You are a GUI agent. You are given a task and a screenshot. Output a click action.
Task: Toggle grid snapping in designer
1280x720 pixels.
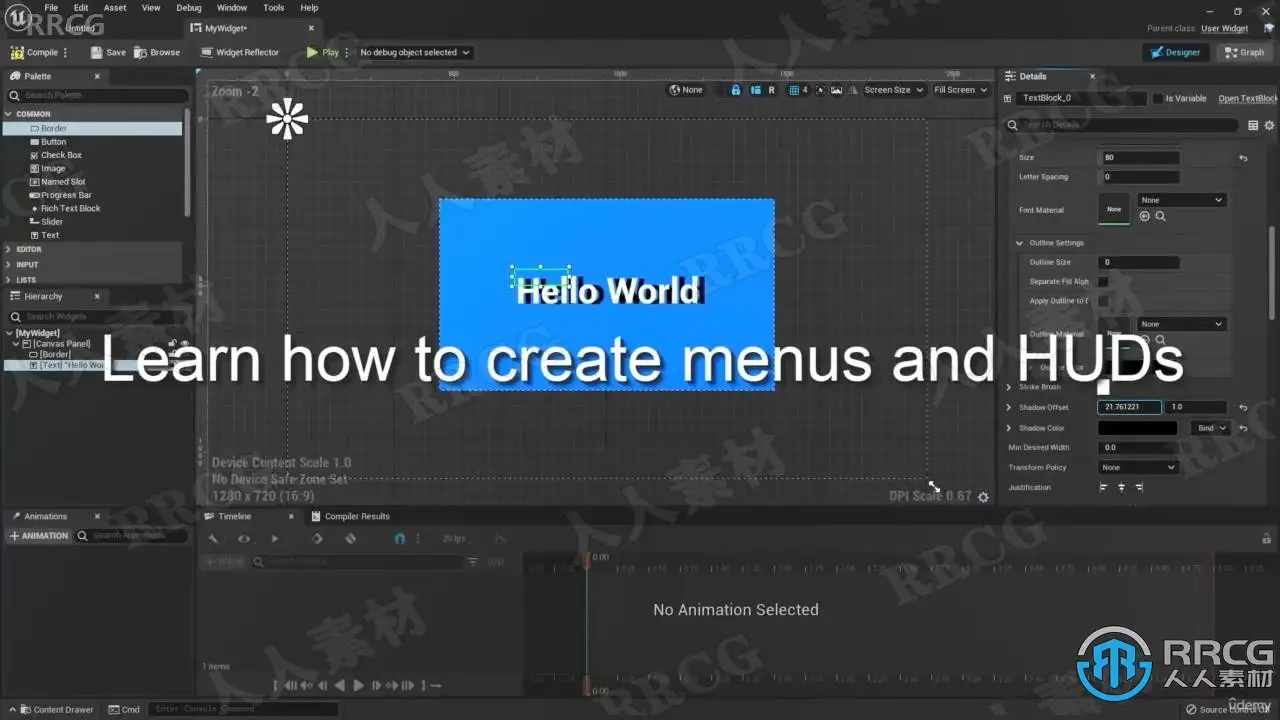tap(795, 90)
